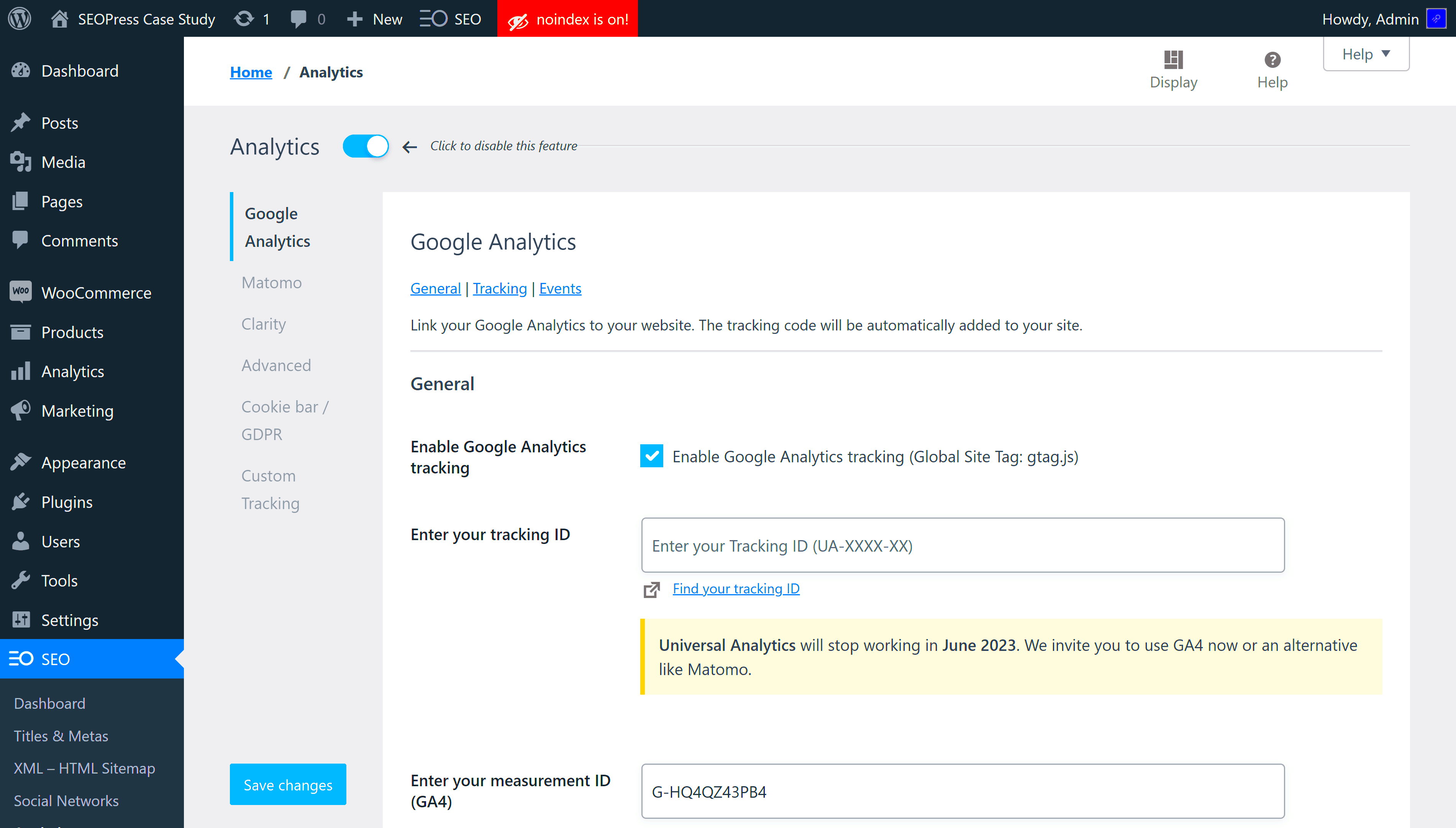Click the noindex crossed-eye warning icon
Screen dimensions: 1456x828
coord(517,21)
